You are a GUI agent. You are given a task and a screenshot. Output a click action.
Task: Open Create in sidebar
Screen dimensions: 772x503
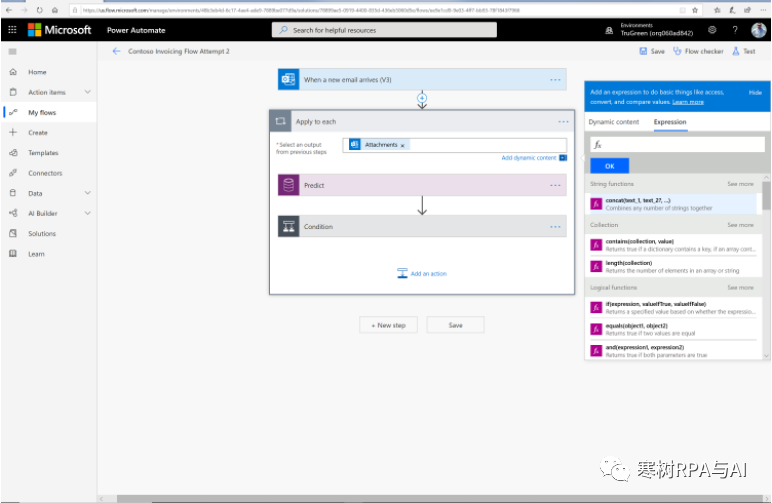(x=49, y=132)
